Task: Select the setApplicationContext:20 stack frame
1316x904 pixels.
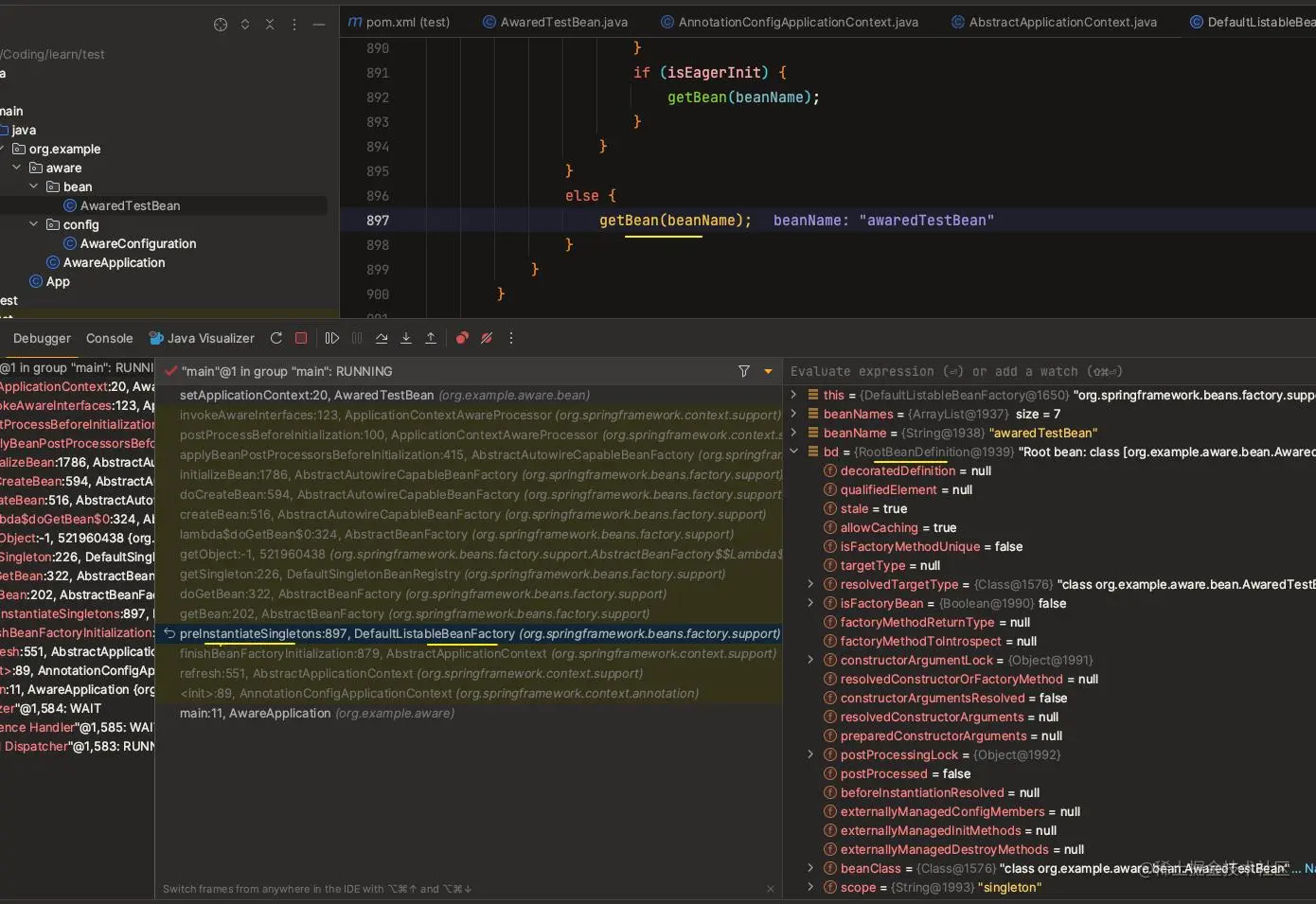Action: [470, 395]
